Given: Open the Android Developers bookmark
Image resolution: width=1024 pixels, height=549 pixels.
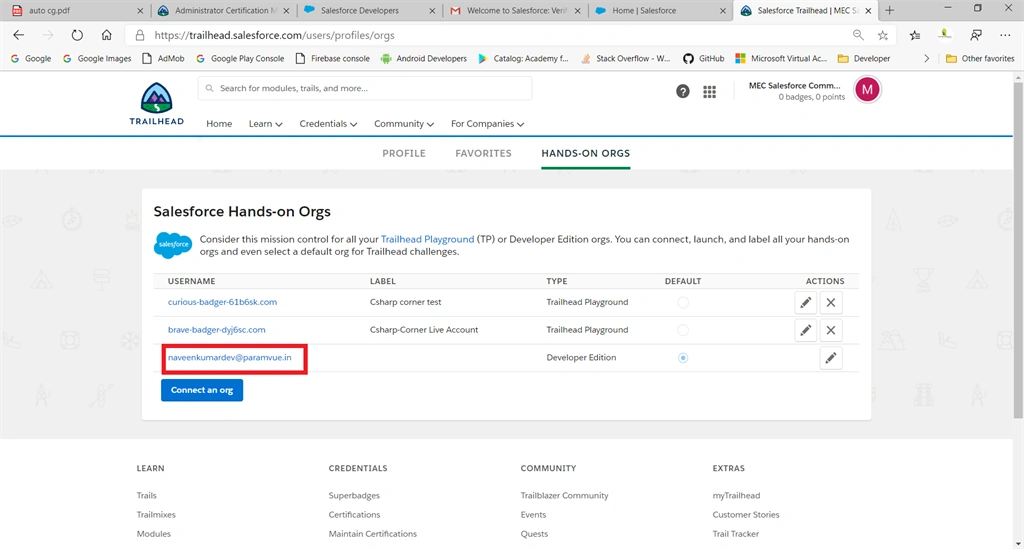Looking at the screenshot, I should tap(424, 58).
